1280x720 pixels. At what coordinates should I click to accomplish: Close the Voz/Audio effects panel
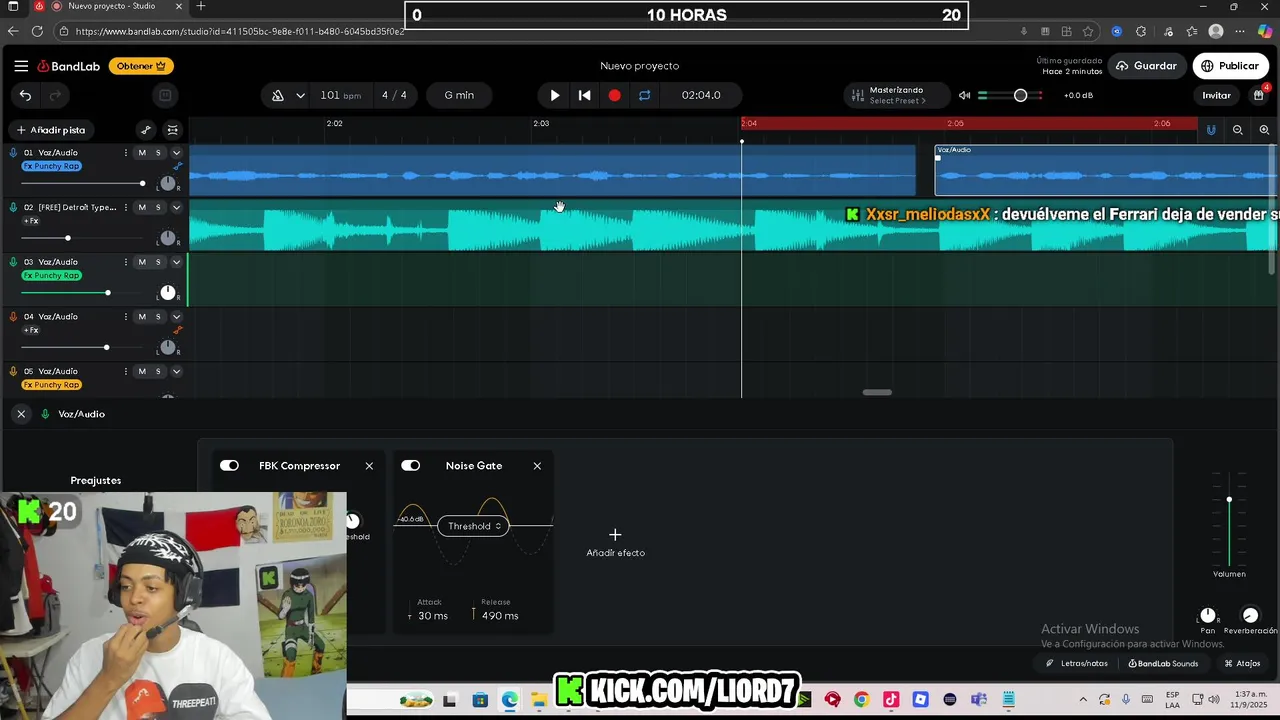tap(21, 414)
